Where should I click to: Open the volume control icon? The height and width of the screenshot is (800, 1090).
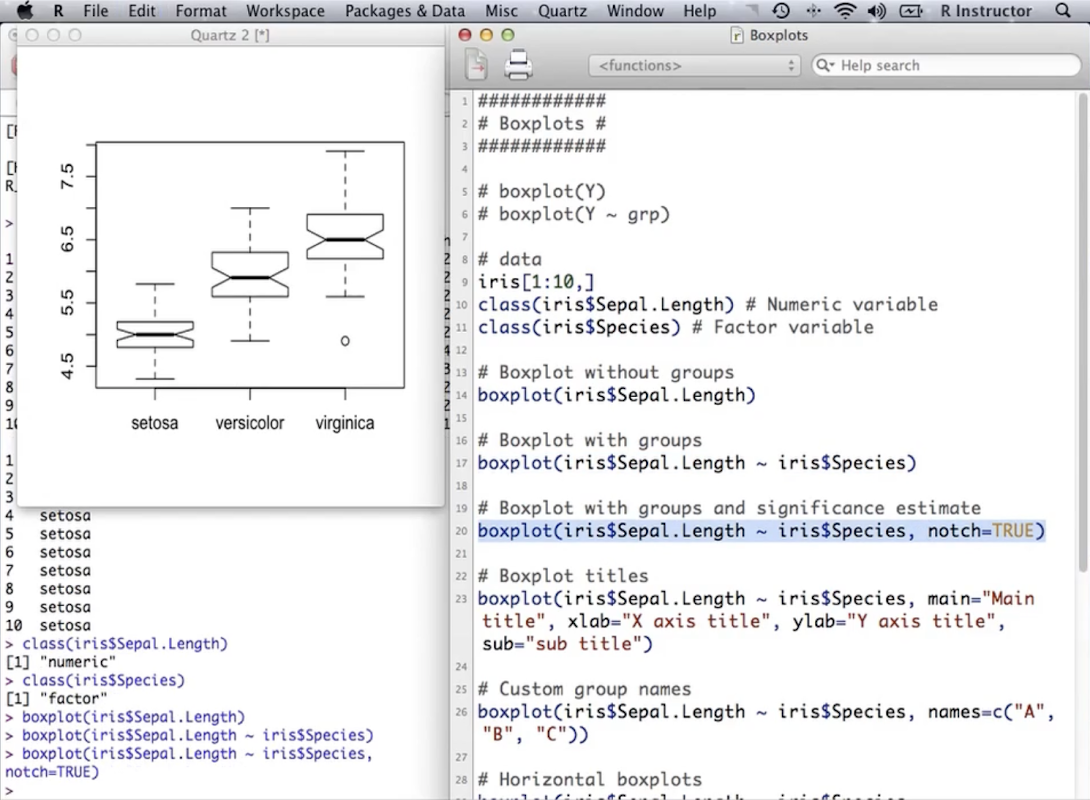pyautogui.click(x=877, y=11)
